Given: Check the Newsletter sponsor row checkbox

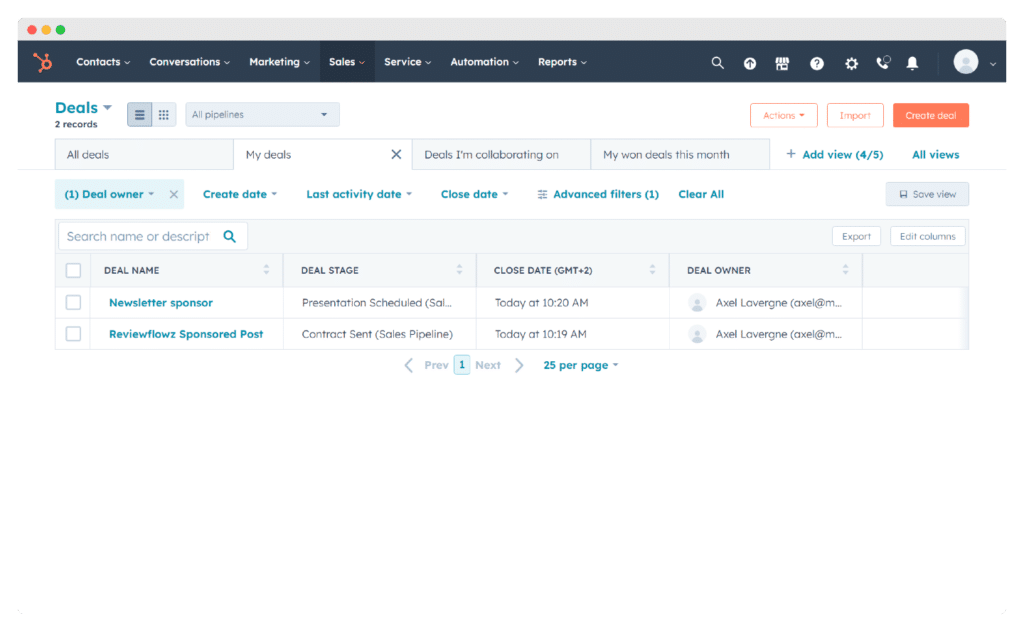Looking at the screenshot, I should 73,302.
